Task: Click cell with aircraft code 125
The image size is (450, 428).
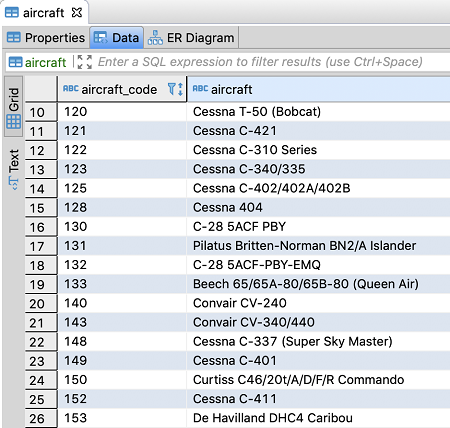Action: tap(122, 188)
